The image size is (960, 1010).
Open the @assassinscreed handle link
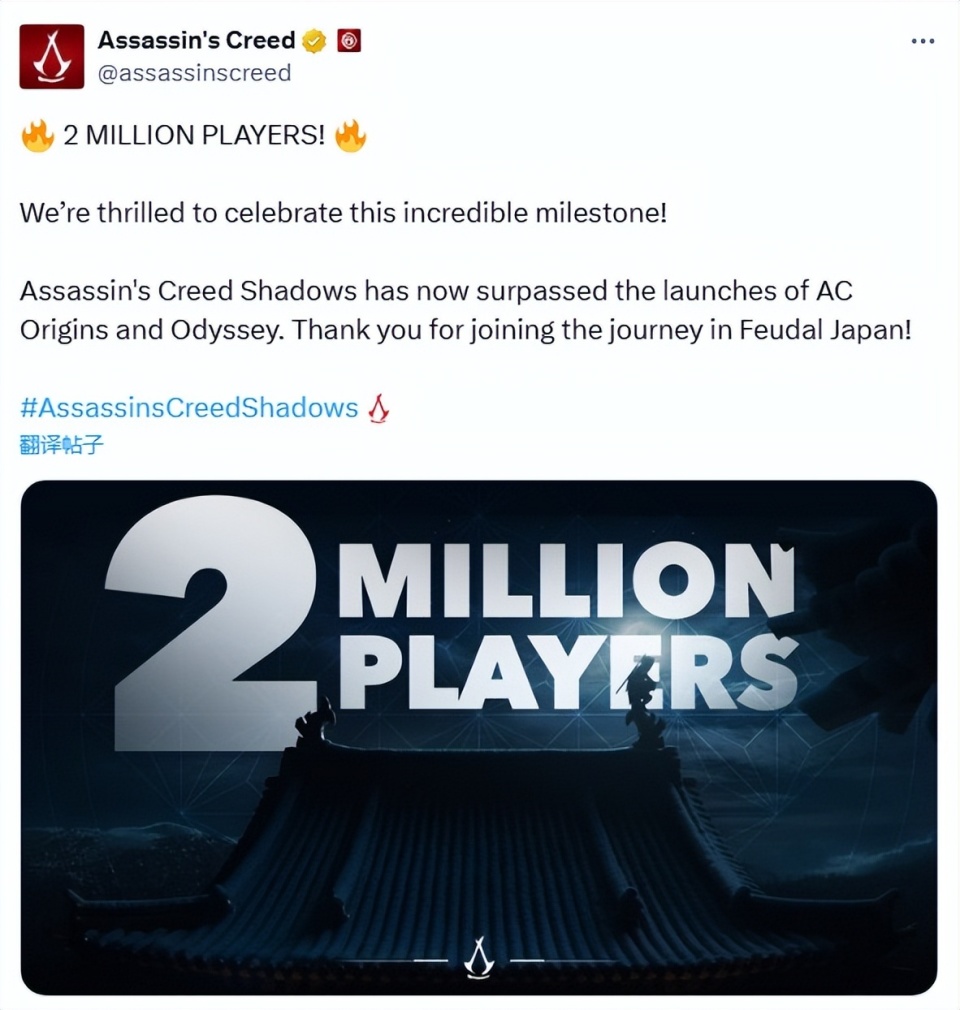[194, 73]
